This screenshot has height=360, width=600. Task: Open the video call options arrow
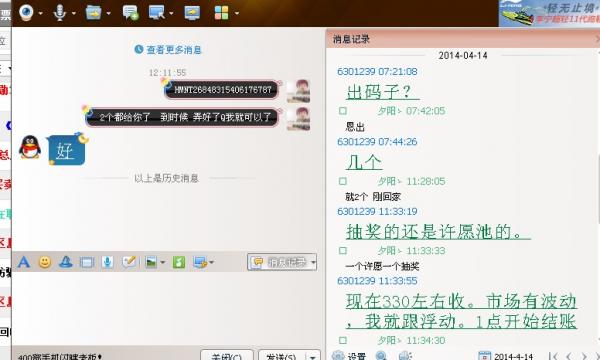(41, 13)
